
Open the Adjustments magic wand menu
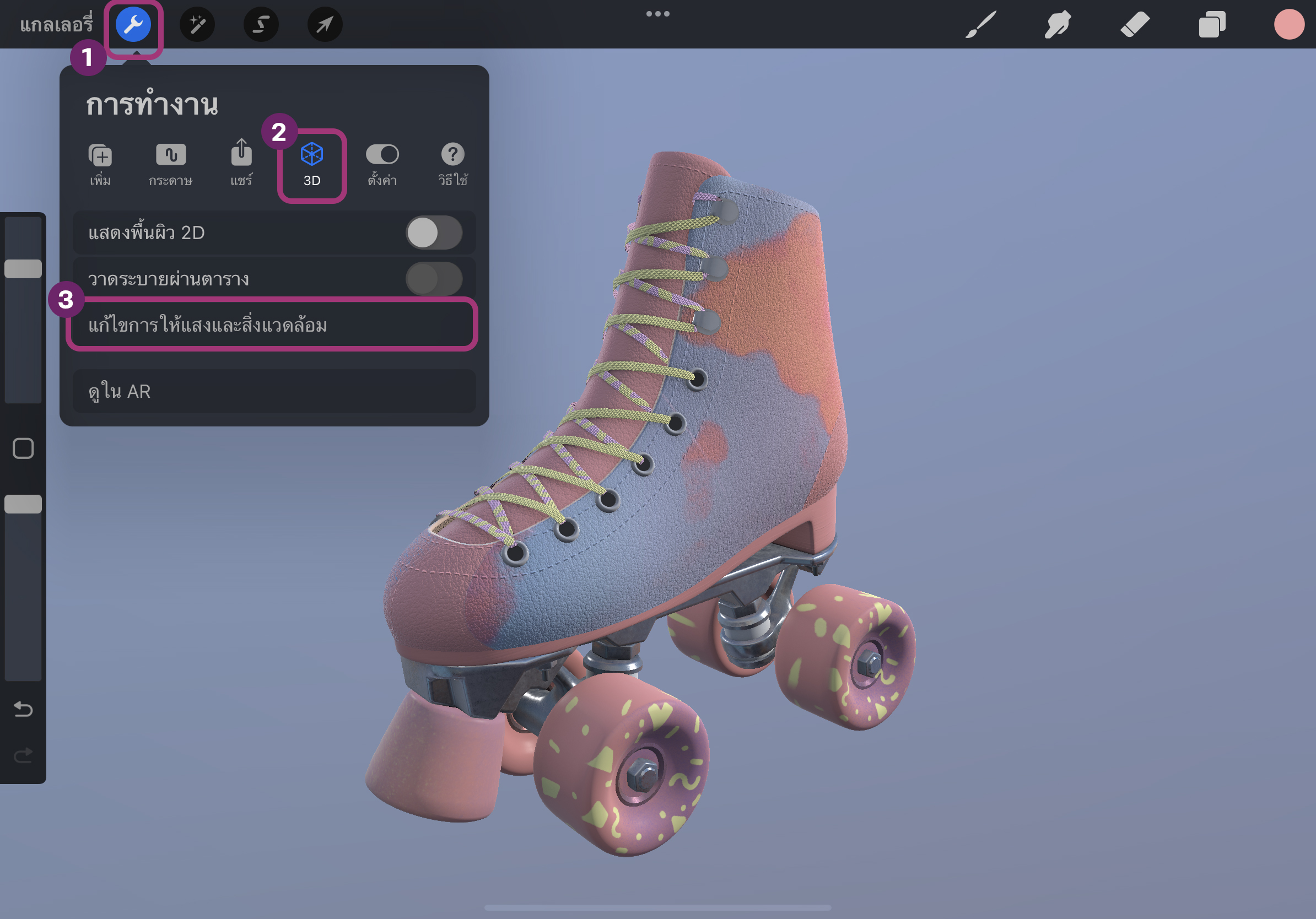tap(197, 25)
